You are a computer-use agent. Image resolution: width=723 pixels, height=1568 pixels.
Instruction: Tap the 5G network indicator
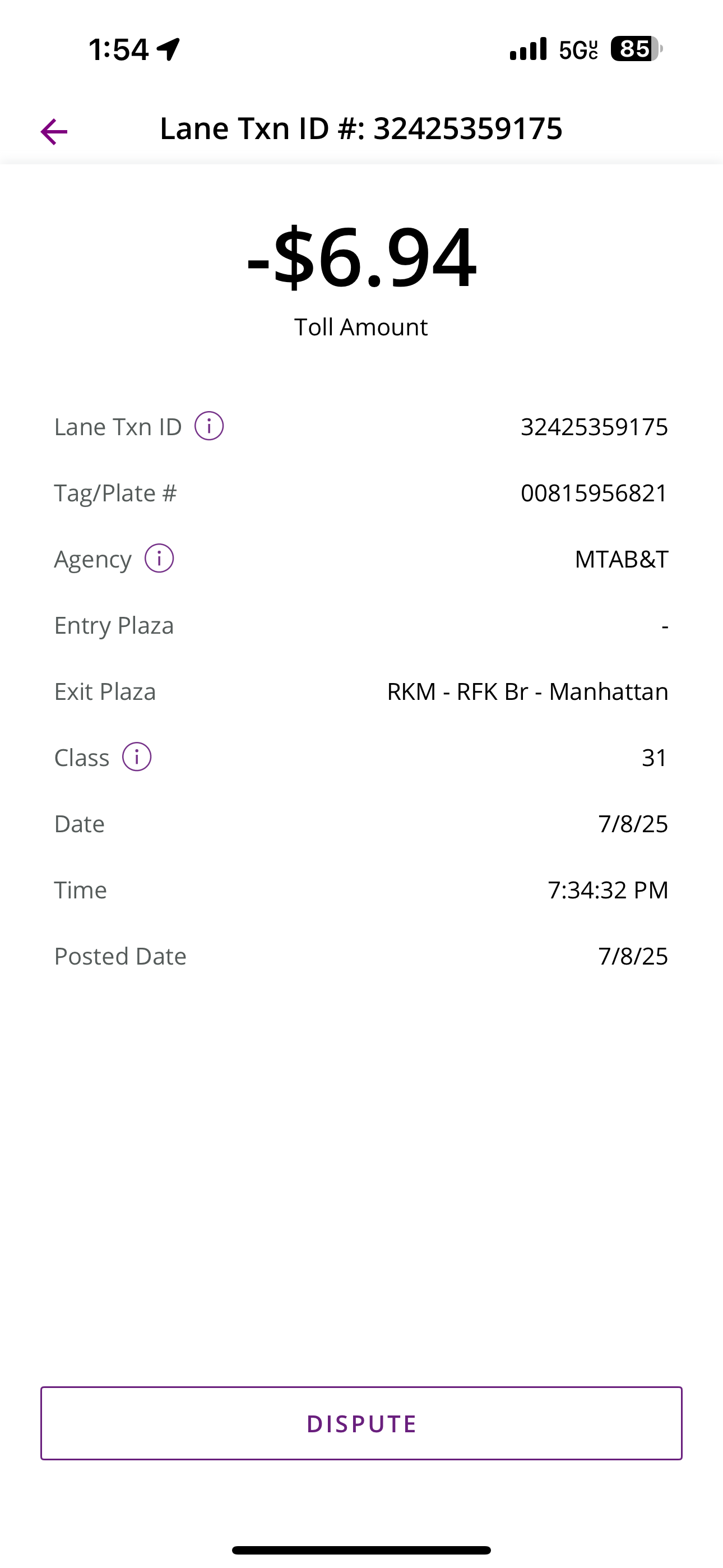click(x=578, y=49)
